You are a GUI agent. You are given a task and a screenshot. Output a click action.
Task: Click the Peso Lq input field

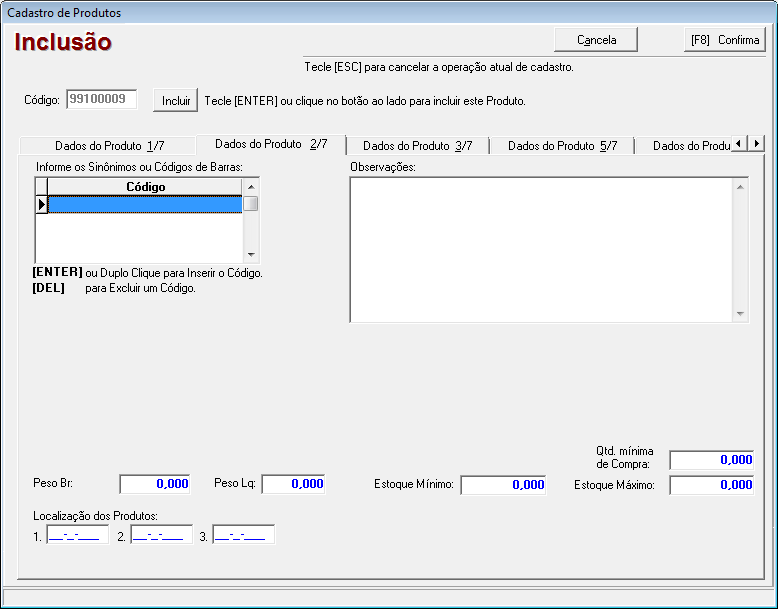click(x=294, y=484)
